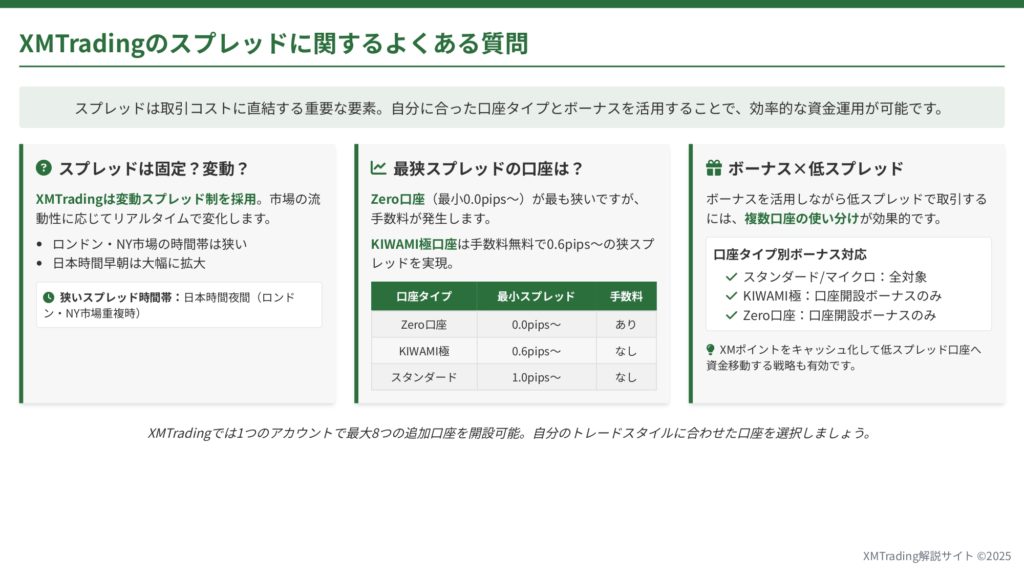Click the page title XMTradingのスプレッドに関するよくある質問

(274, 43)
